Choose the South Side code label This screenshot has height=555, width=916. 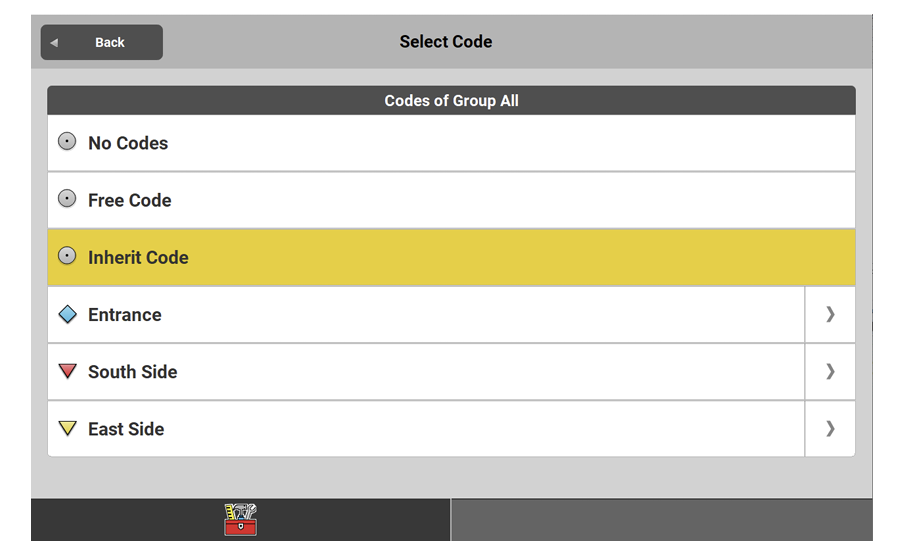pos(133,372)
